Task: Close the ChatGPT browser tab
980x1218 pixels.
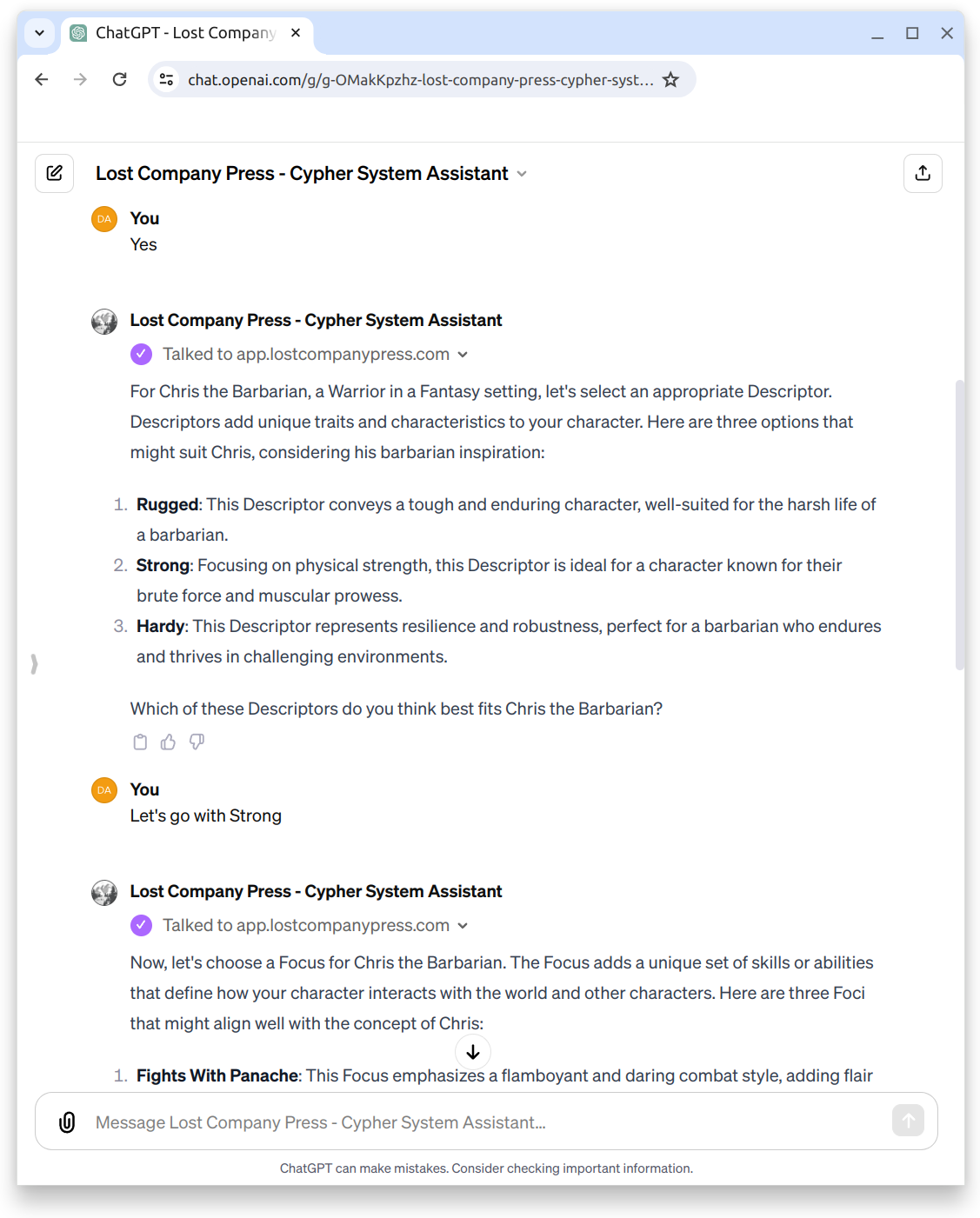Action: [x=296, y=33]
